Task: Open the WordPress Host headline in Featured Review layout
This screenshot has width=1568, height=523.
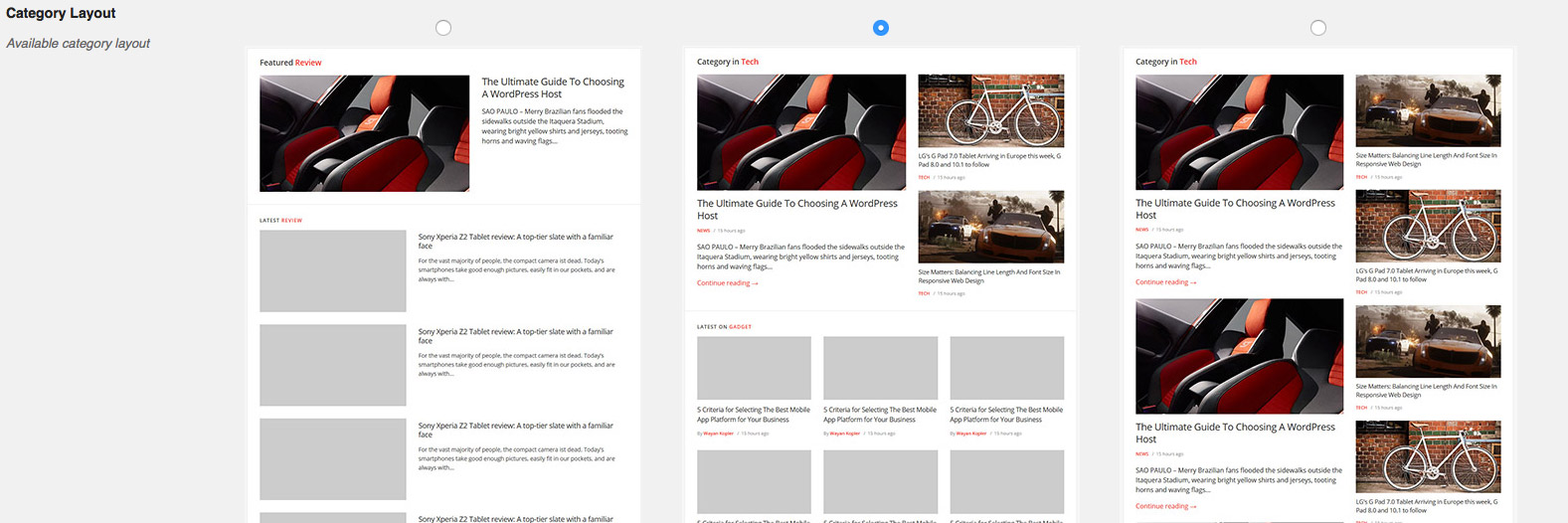Action: click(552, 87)
